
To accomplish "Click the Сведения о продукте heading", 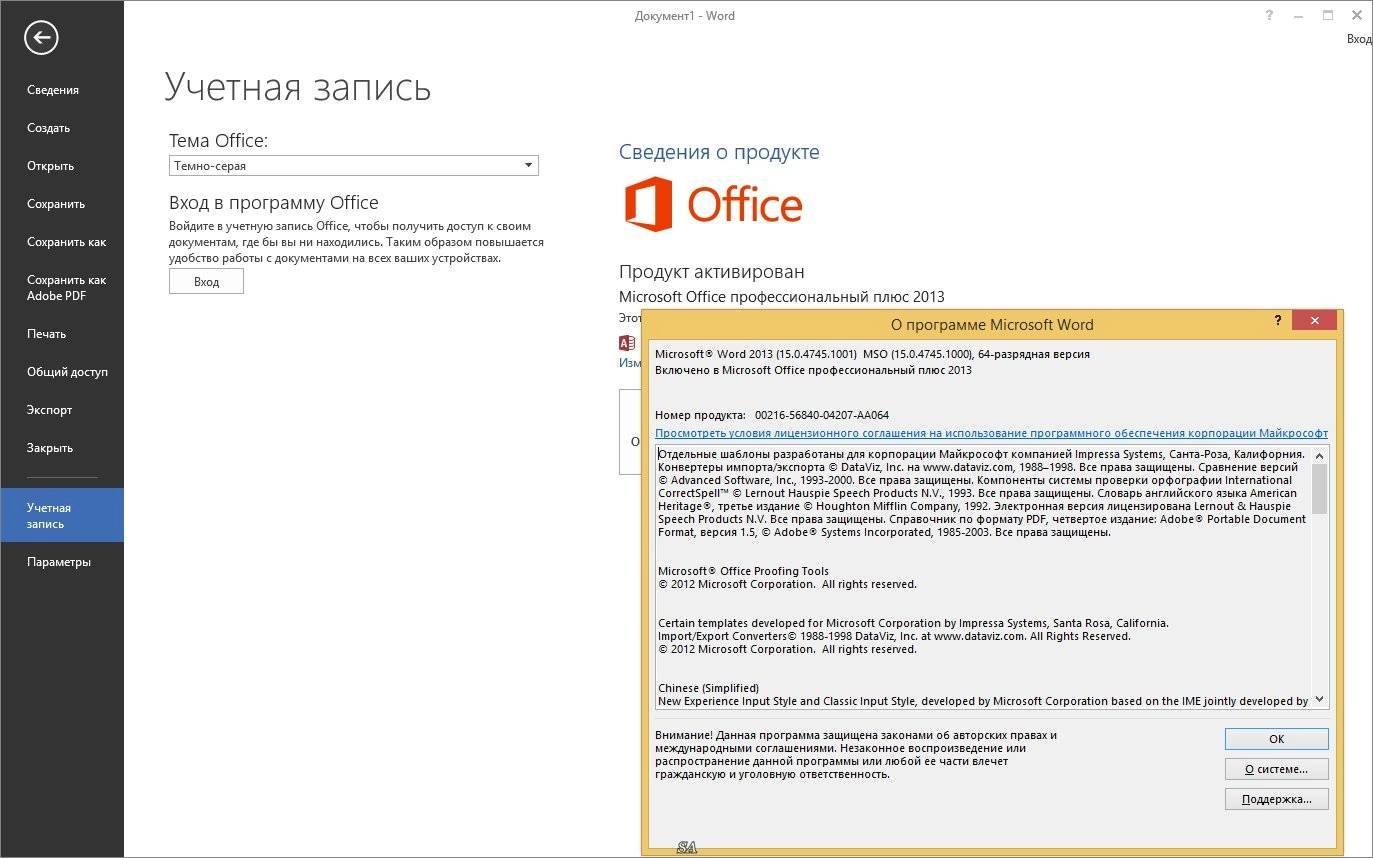I will click(719, 152).
